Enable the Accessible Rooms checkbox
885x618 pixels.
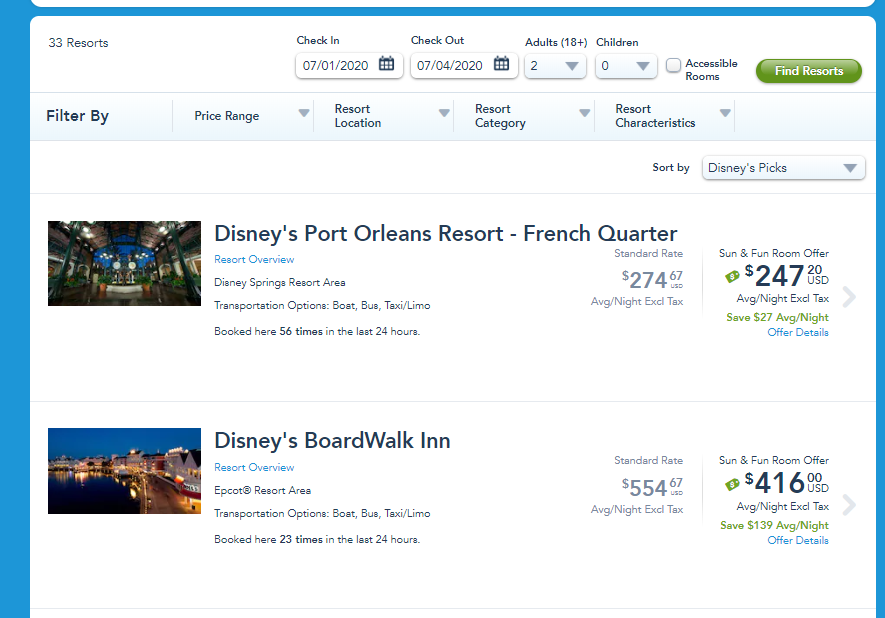click(x=674, y=65)
